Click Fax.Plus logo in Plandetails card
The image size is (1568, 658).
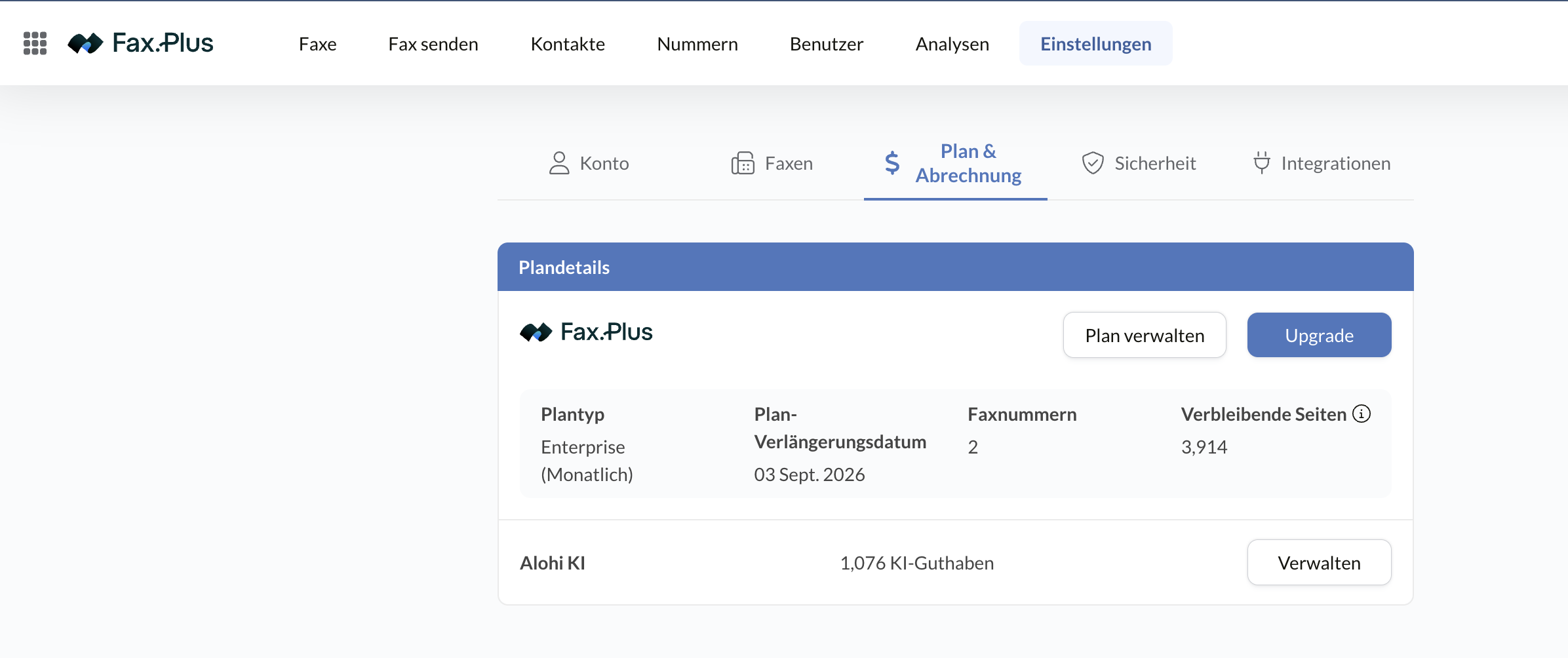click(586, 332)
